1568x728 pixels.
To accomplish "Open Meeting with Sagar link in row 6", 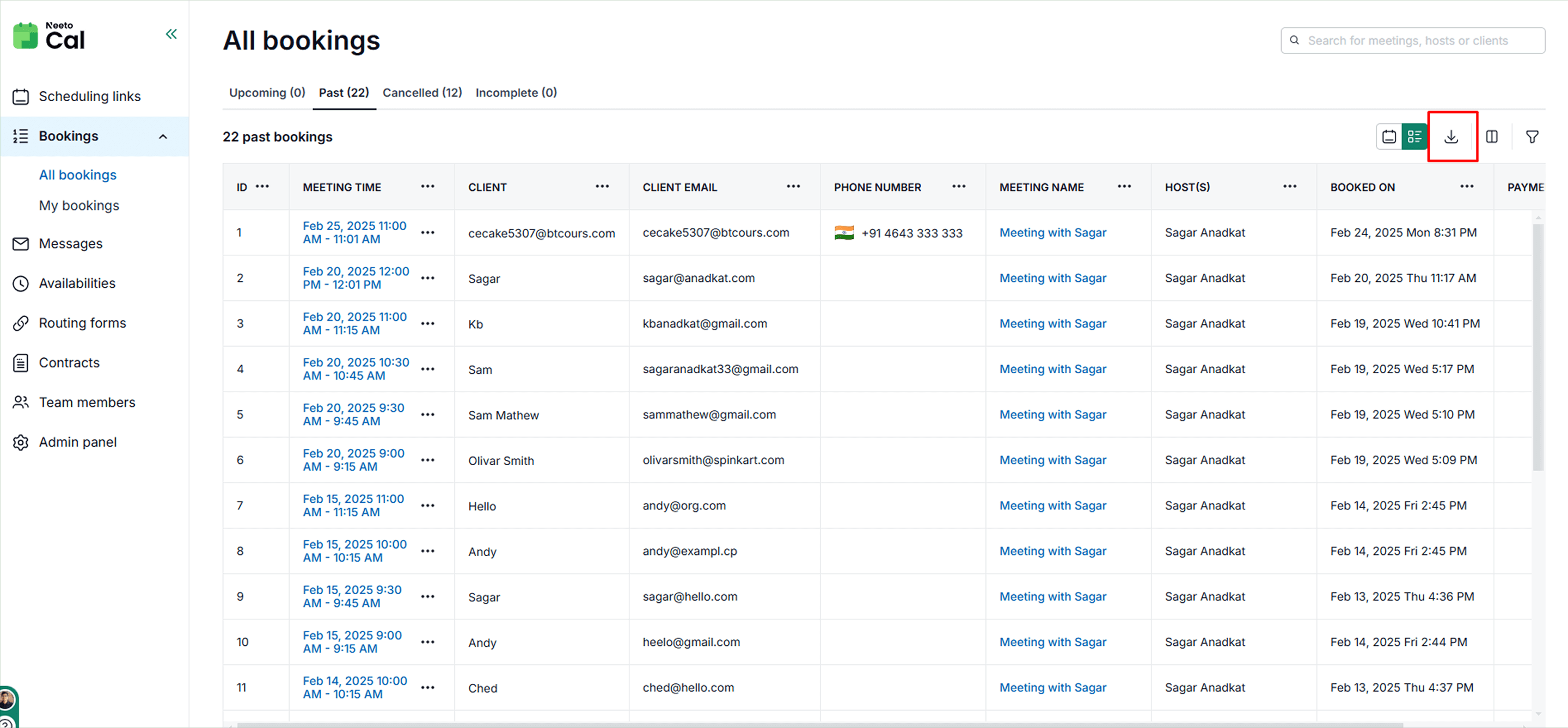I will [x=1053, y=460].
